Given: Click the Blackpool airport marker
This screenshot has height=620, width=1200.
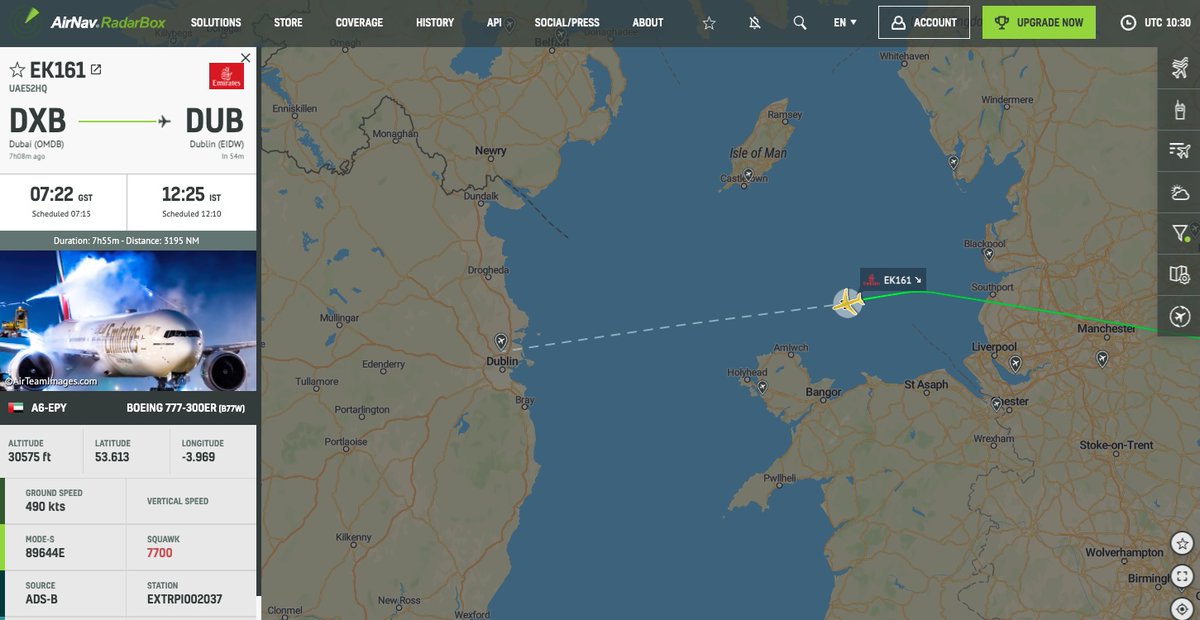Looking at the screenshot, I should (x=991, y=253).
